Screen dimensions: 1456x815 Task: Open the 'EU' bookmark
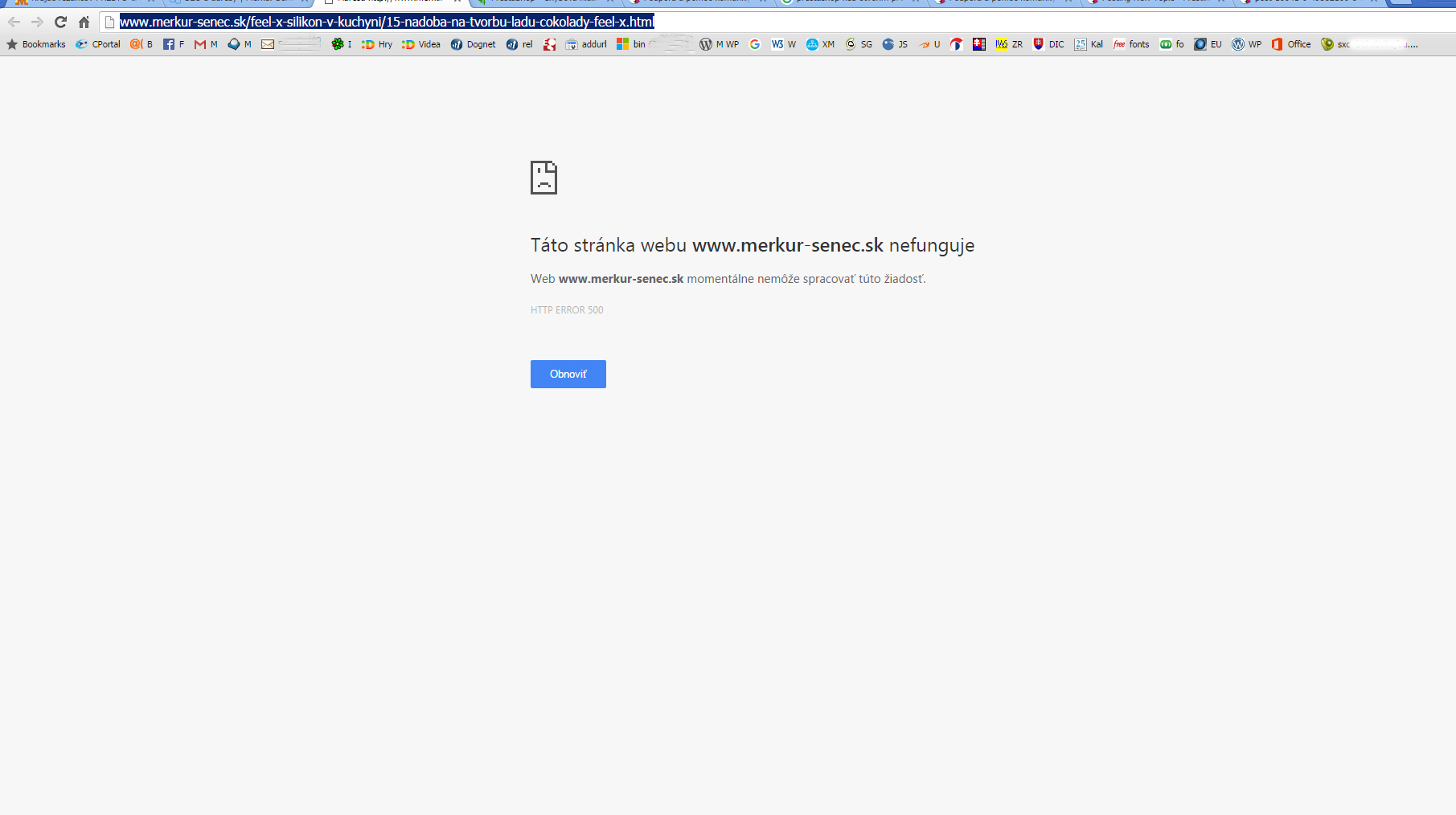point(1208,44)
